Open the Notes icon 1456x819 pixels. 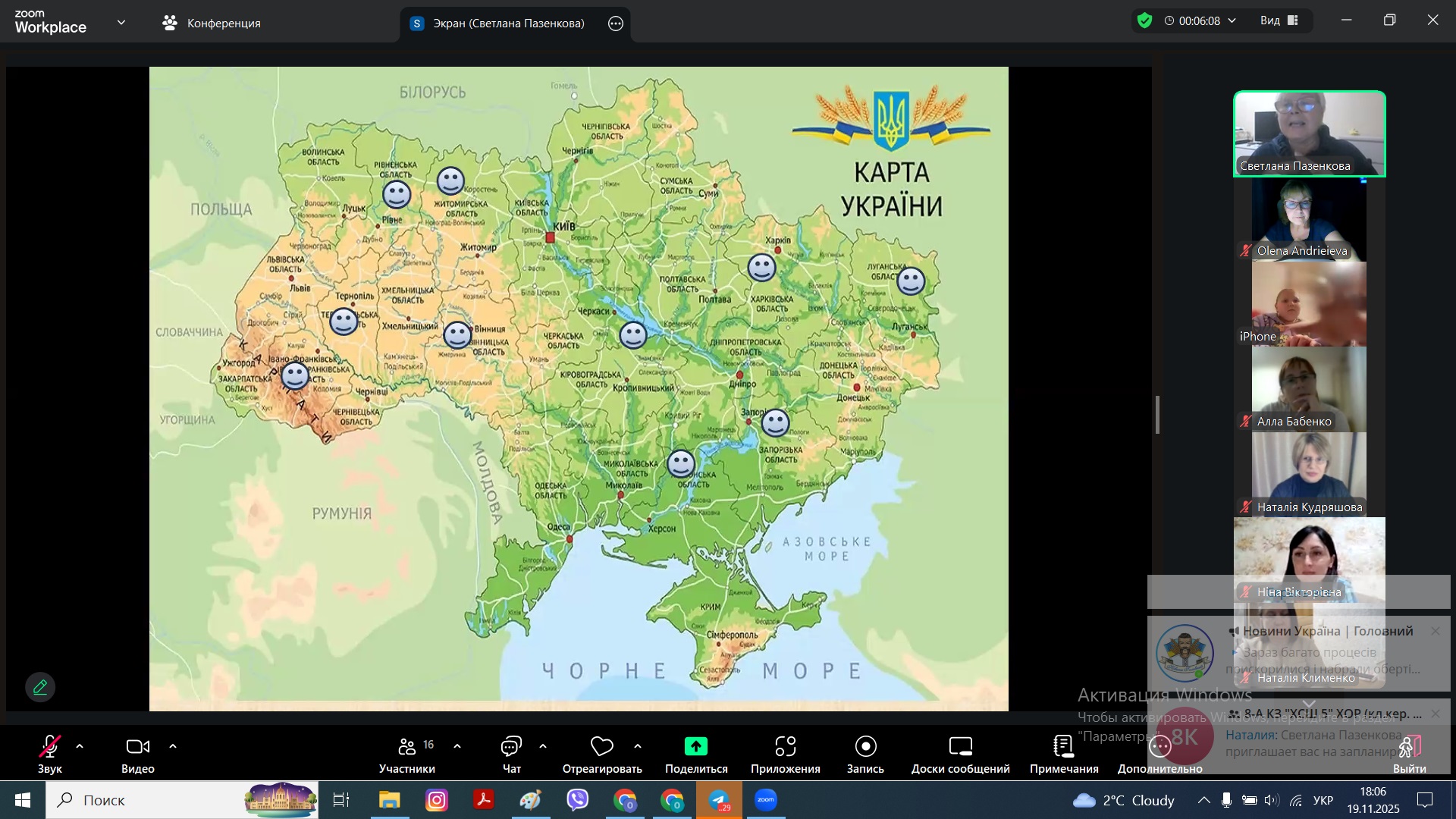tap(1063, 747)
